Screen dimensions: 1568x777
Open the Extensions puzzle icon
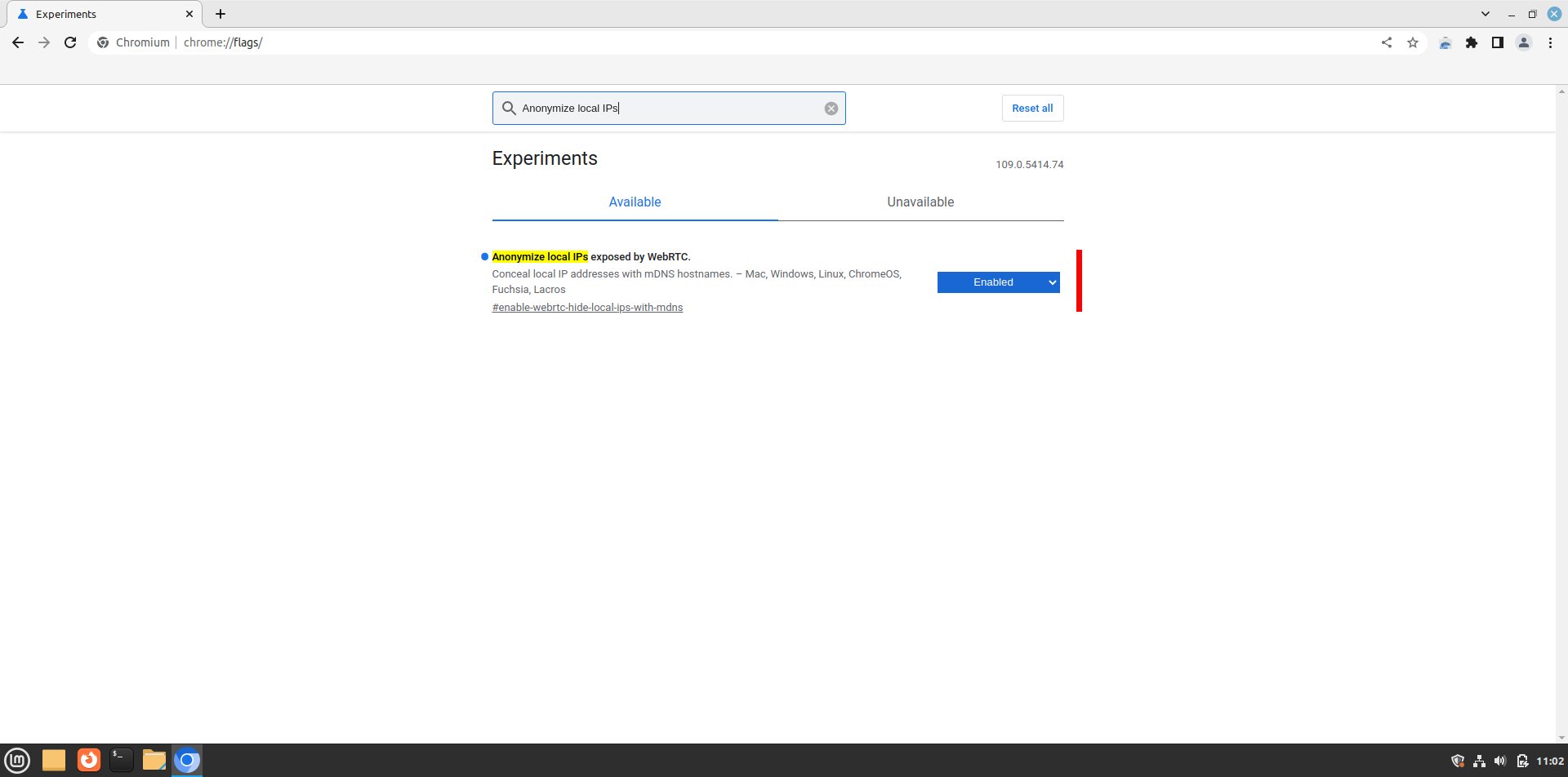(x=1472, y=42)
